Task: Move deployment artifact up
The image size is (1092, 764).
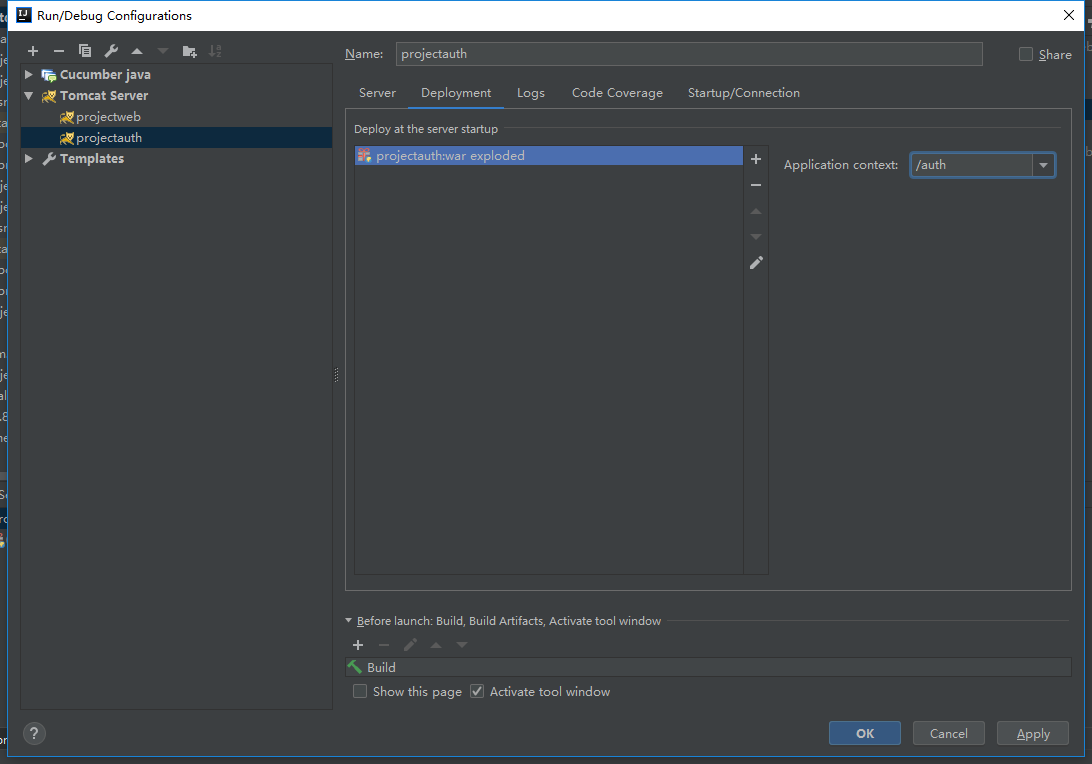Action: pos(756,211)
